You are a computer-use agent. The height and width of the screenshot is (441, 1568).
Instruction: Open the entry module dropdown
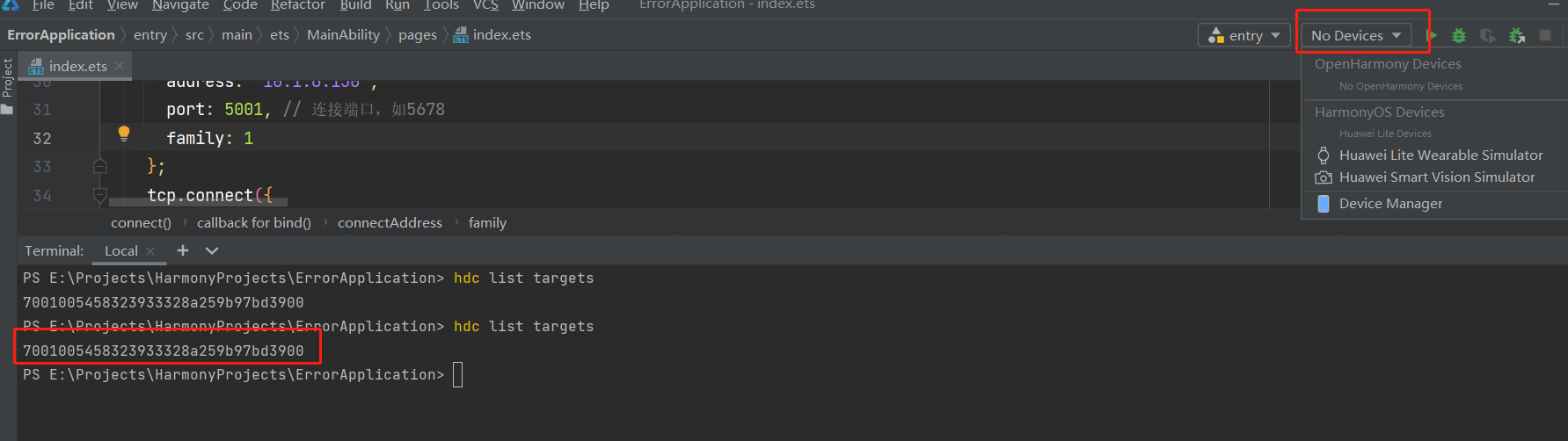tap(1243, 35)
